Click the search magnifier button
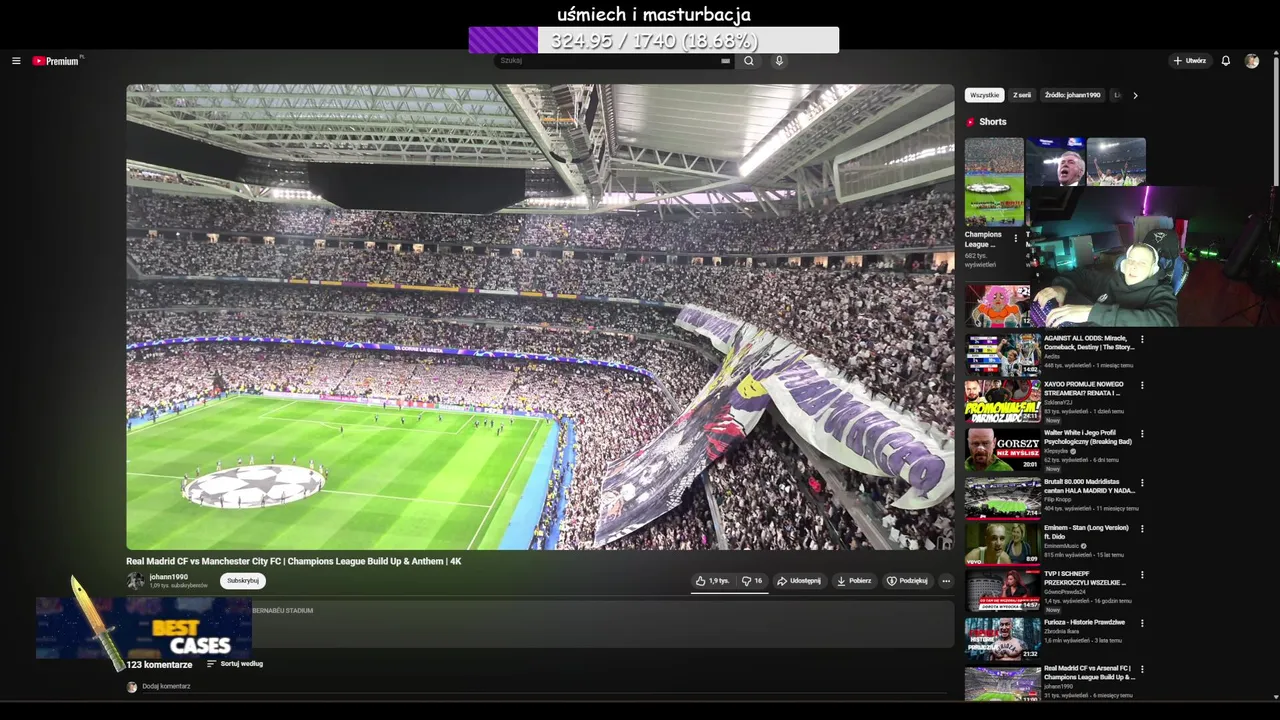Screen dimensions: 1280x720 coord(748,61)
